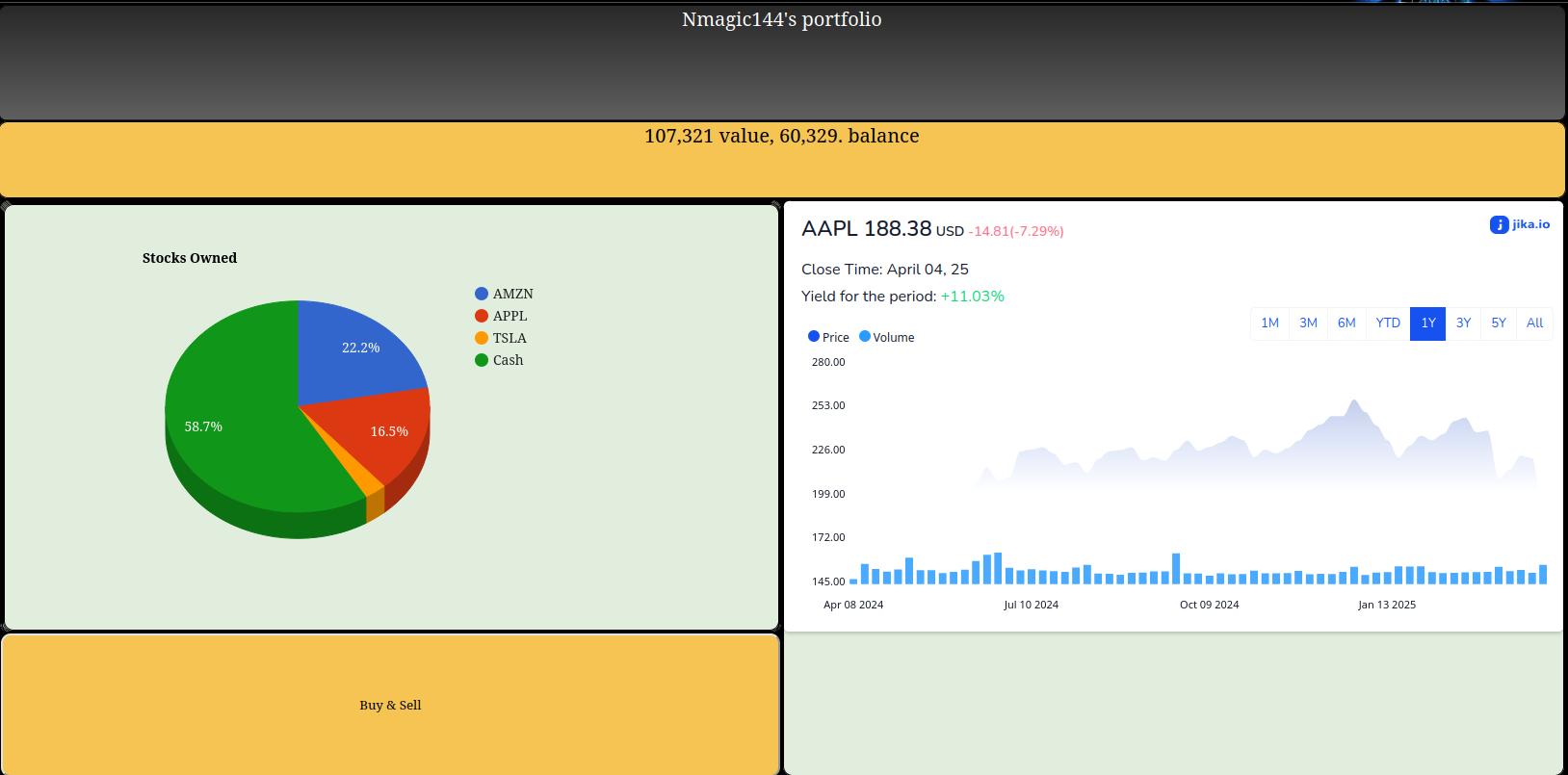The width and height of the screenshot is (1568, 775).
Task: Click the Apr 08 2024 axis label
Action: tap(853, 605)
